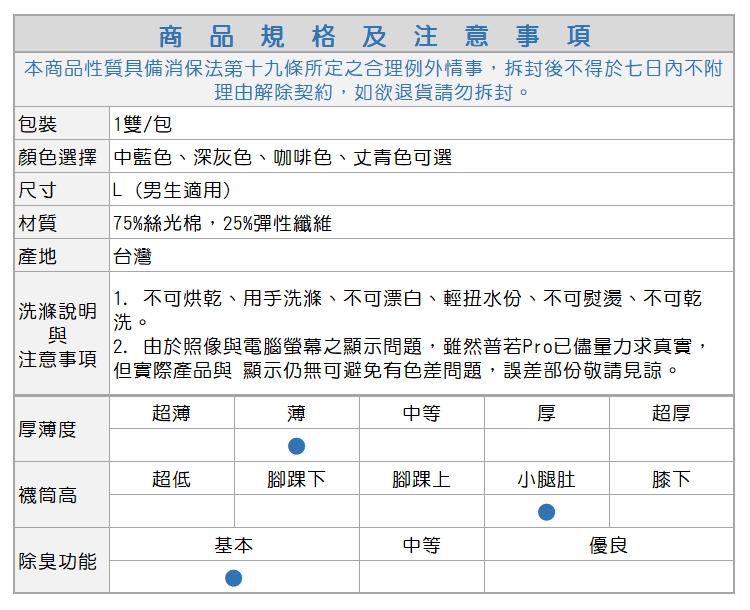Choose the 膝下 sock height header
750x610 pixels.
coord(671,479)
